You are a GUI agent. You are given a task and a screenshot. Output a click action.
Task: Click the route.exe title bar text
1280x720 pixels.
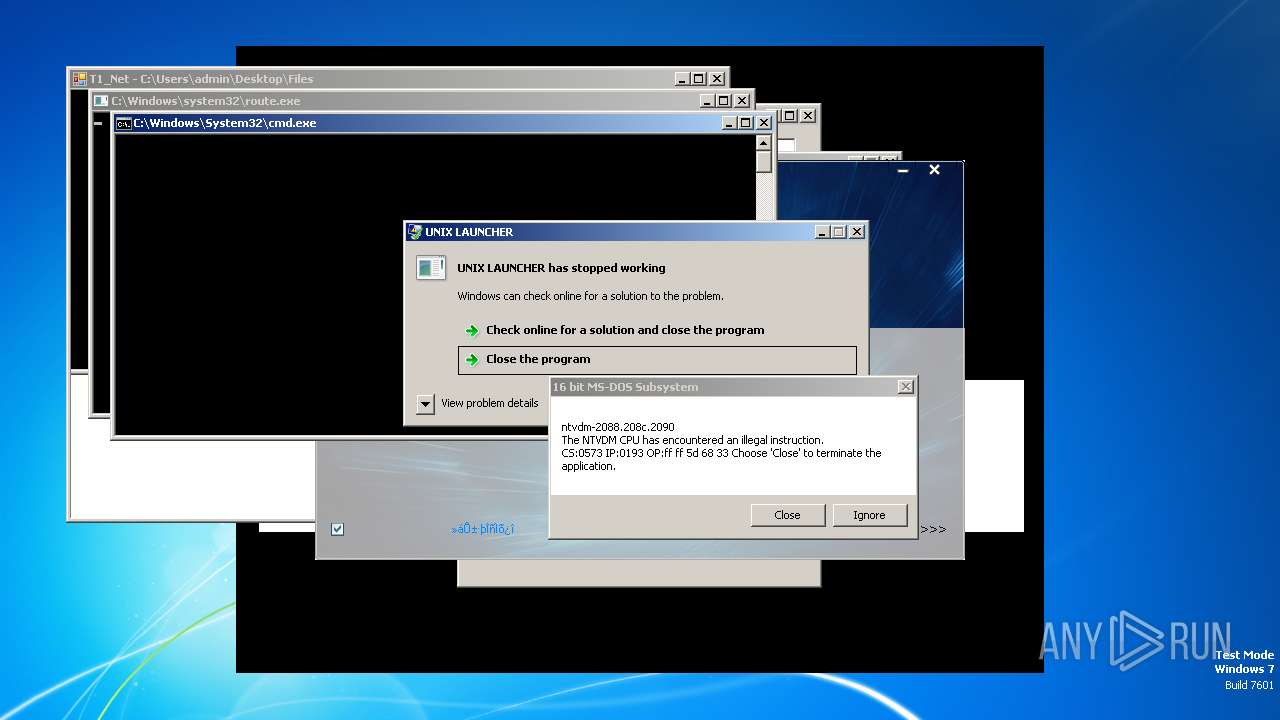click(205, 101)
